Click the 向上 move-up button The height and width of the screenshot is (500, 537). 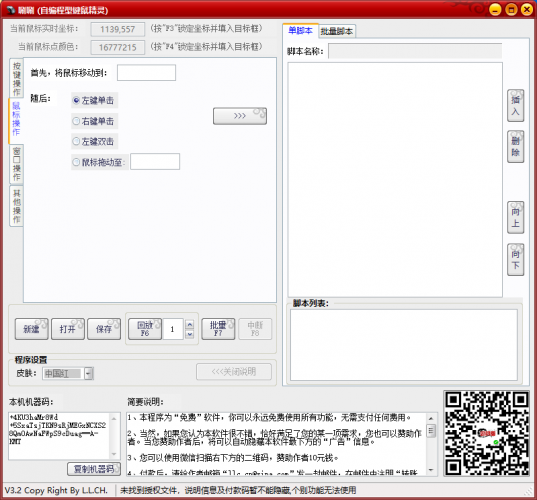point(515,217)
